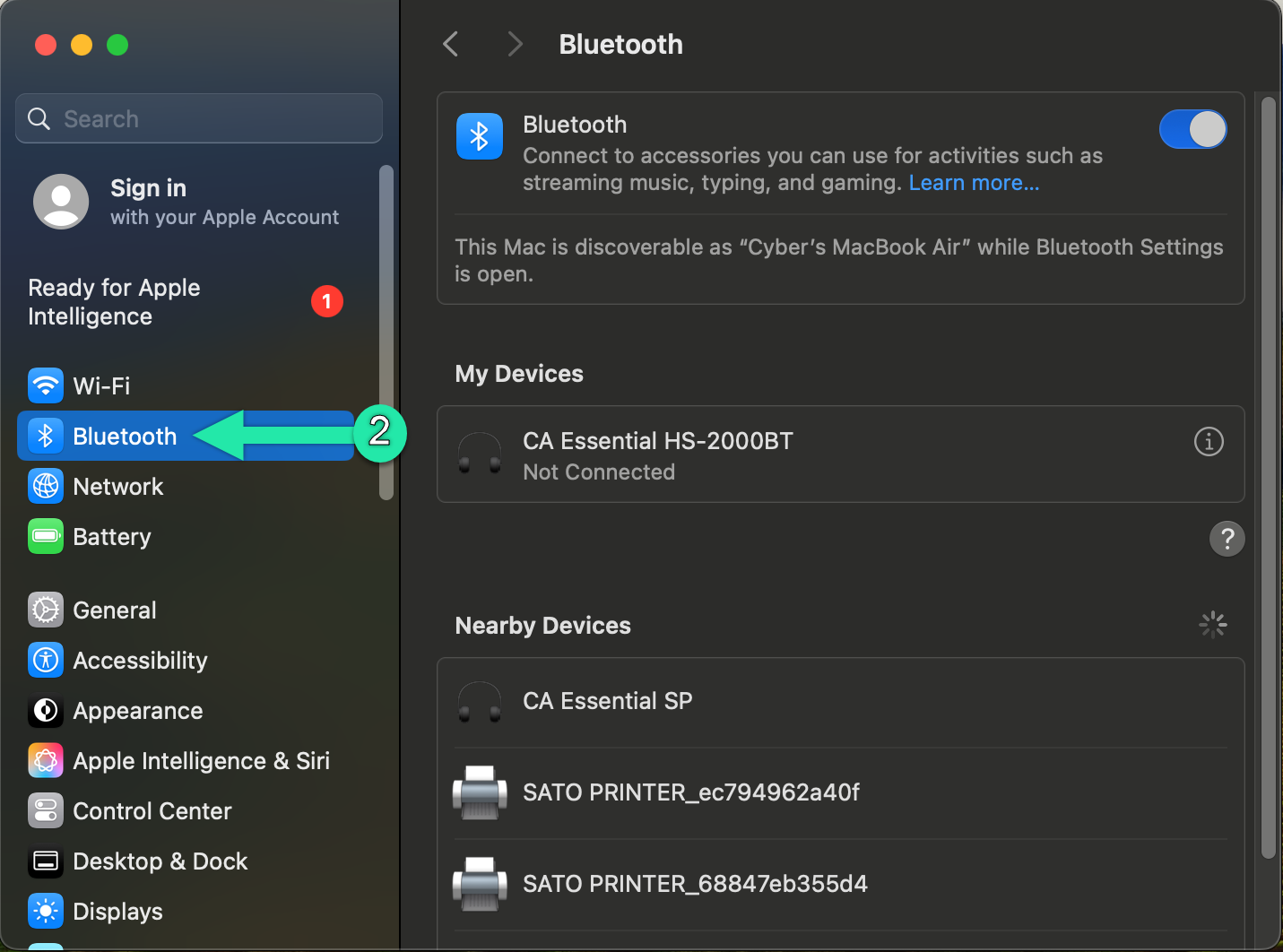Click the Bluetooth page title

620,44
